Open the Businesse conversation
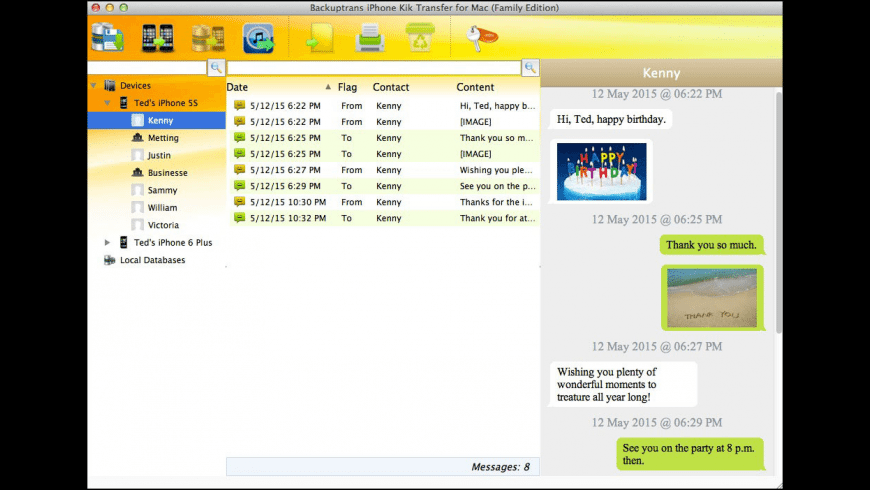870x490 pixels. pos(168,173)
